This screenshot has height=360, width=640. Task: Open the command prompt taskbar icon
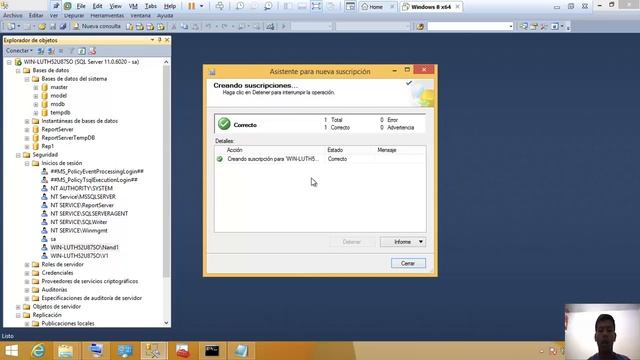coord(212,351)
